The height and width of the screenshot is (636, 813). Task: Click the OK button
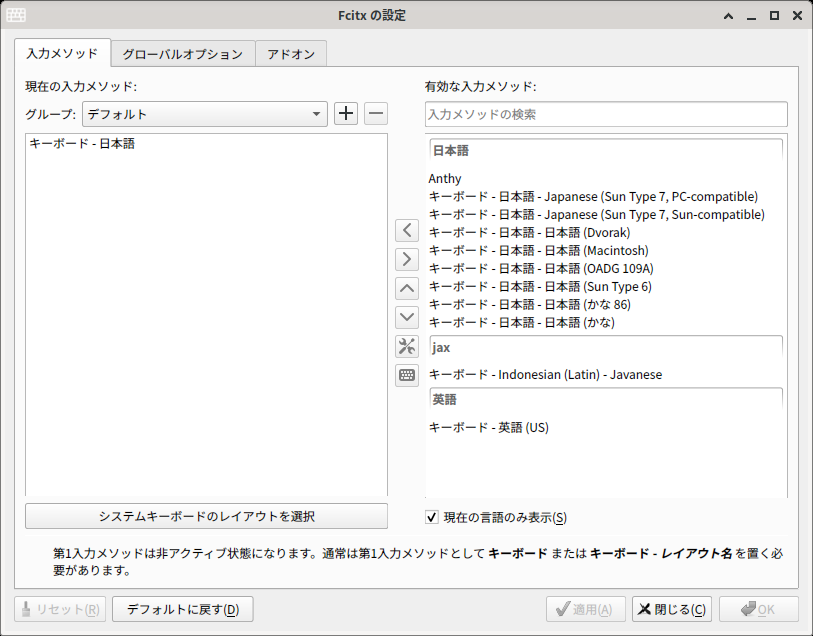point(759,609)
